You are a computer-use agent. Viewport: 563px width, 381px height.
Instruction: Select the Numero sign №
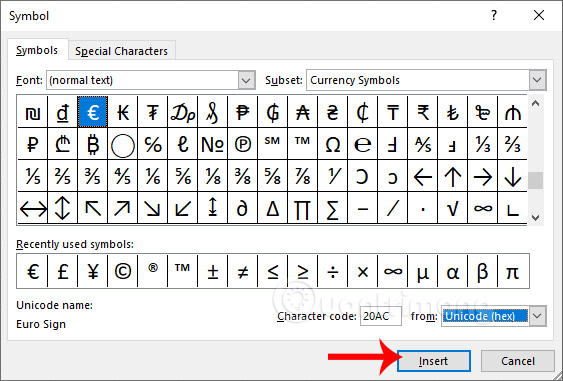pos(212,144)
